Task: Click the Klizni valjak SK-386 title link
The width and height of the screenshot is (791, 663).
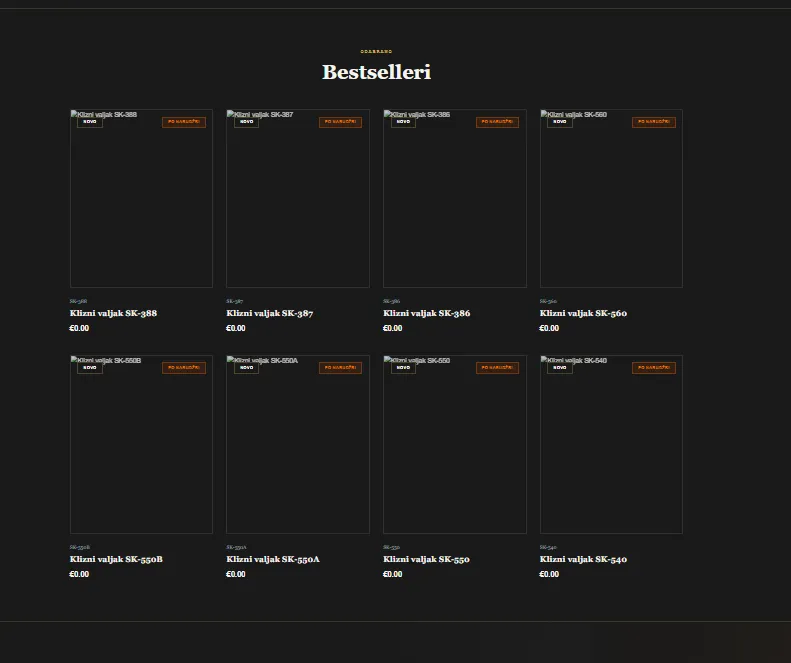Action: 426,313
